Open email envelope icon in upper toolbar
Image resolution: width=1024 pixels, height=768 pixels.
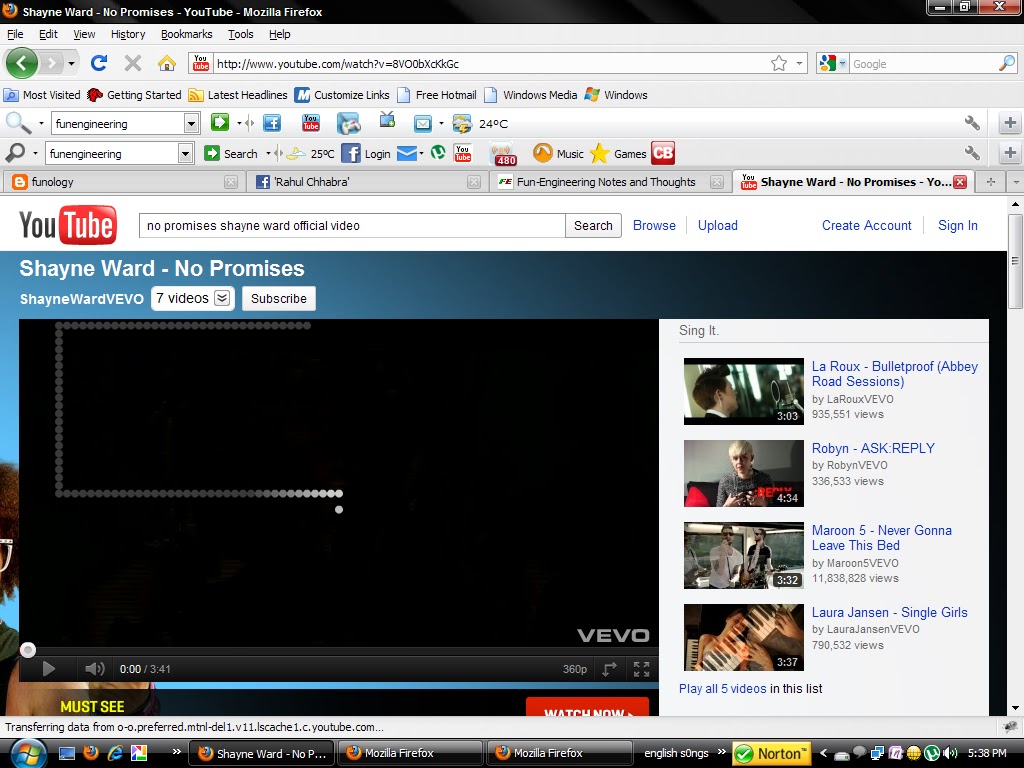tap(423, 123)
